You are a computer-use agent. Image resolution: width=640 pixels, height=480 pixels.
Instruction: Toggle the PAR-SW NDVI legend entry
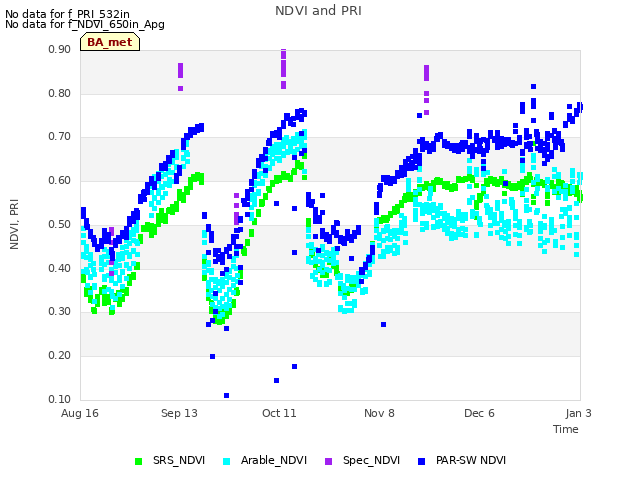click(462, 461)
